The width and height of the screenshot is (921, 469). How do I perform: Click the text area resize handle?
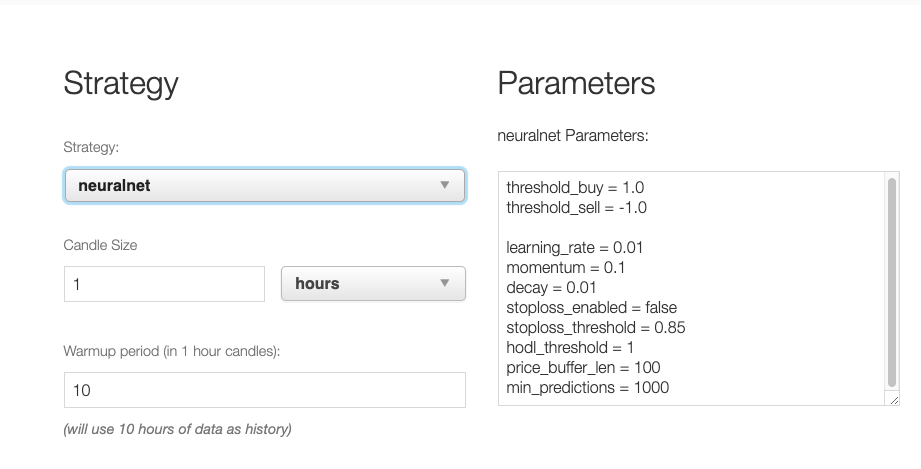coord(893,399)
